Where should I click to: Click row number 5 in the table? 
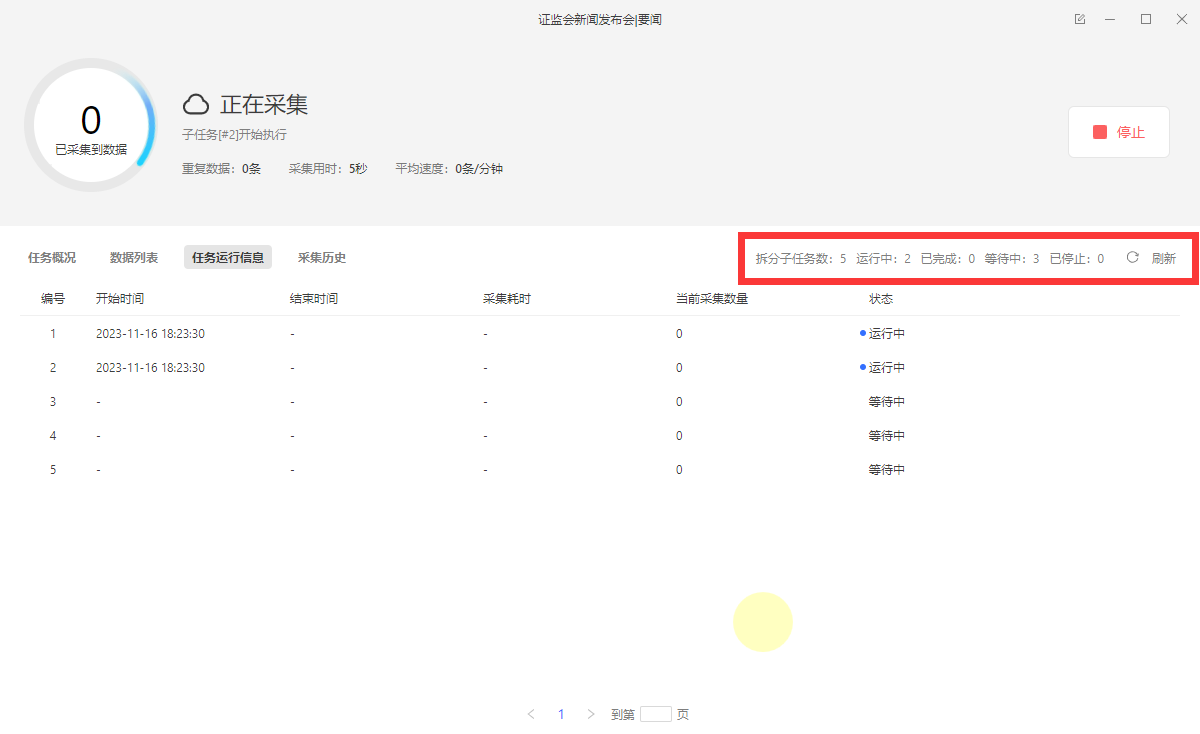53,470
